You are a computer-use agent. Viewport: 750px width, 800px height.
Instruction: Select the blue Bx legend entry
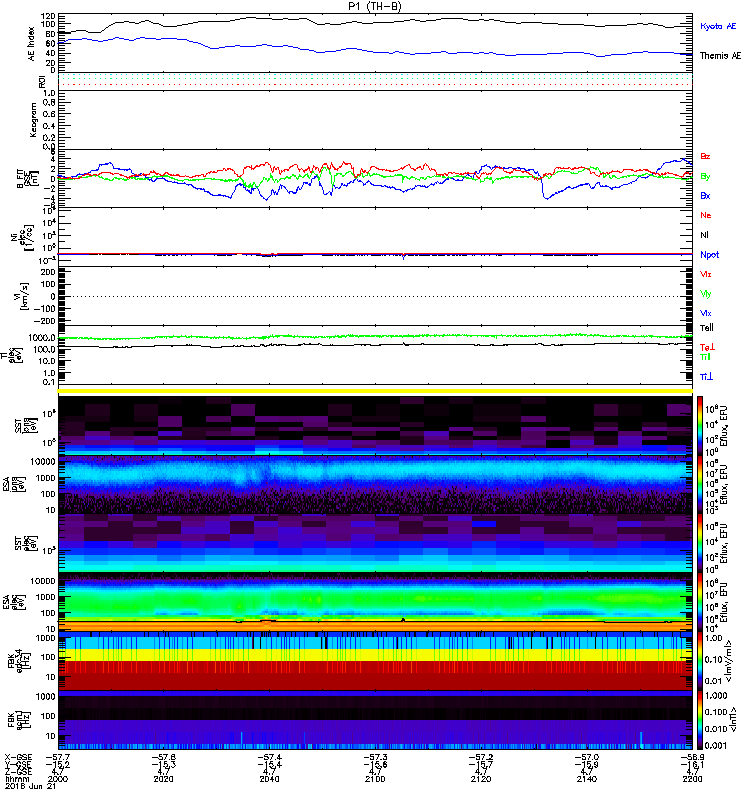pyautogui.click(x=705, y=196)
